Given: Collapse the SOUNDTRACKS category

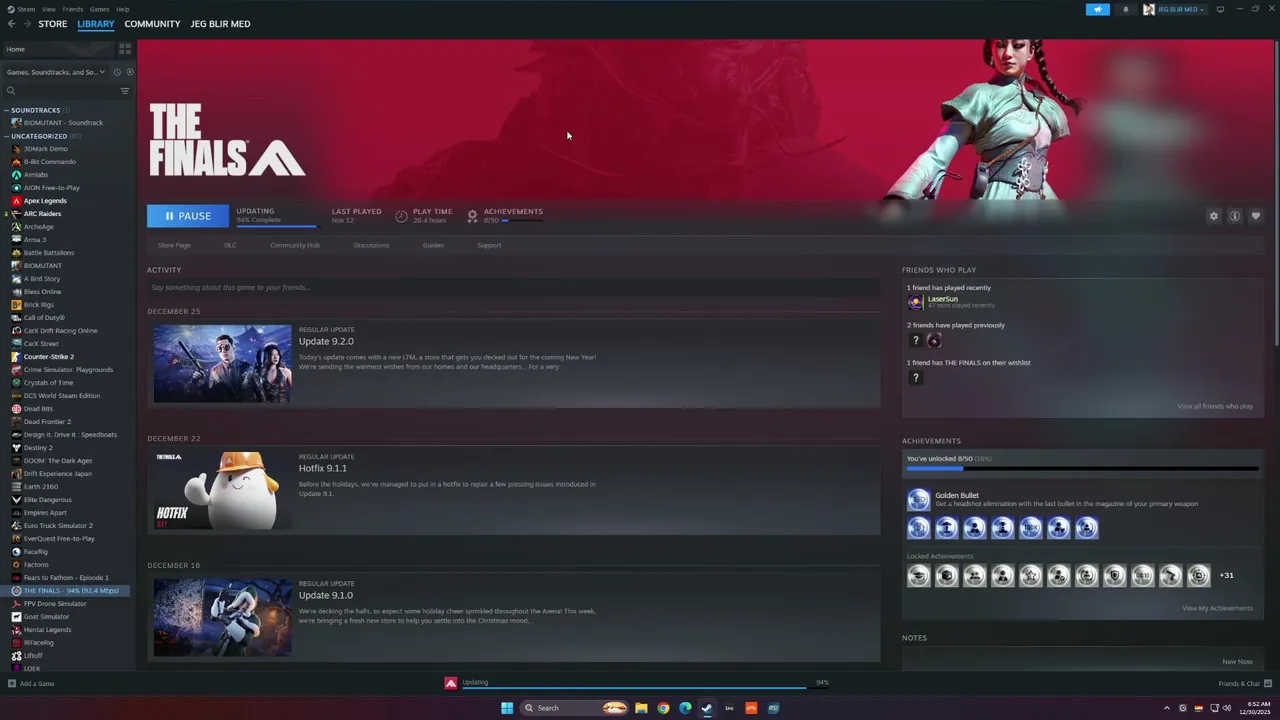Looking at the screenshot, I should pyautogui.click(x=6, y=110).
